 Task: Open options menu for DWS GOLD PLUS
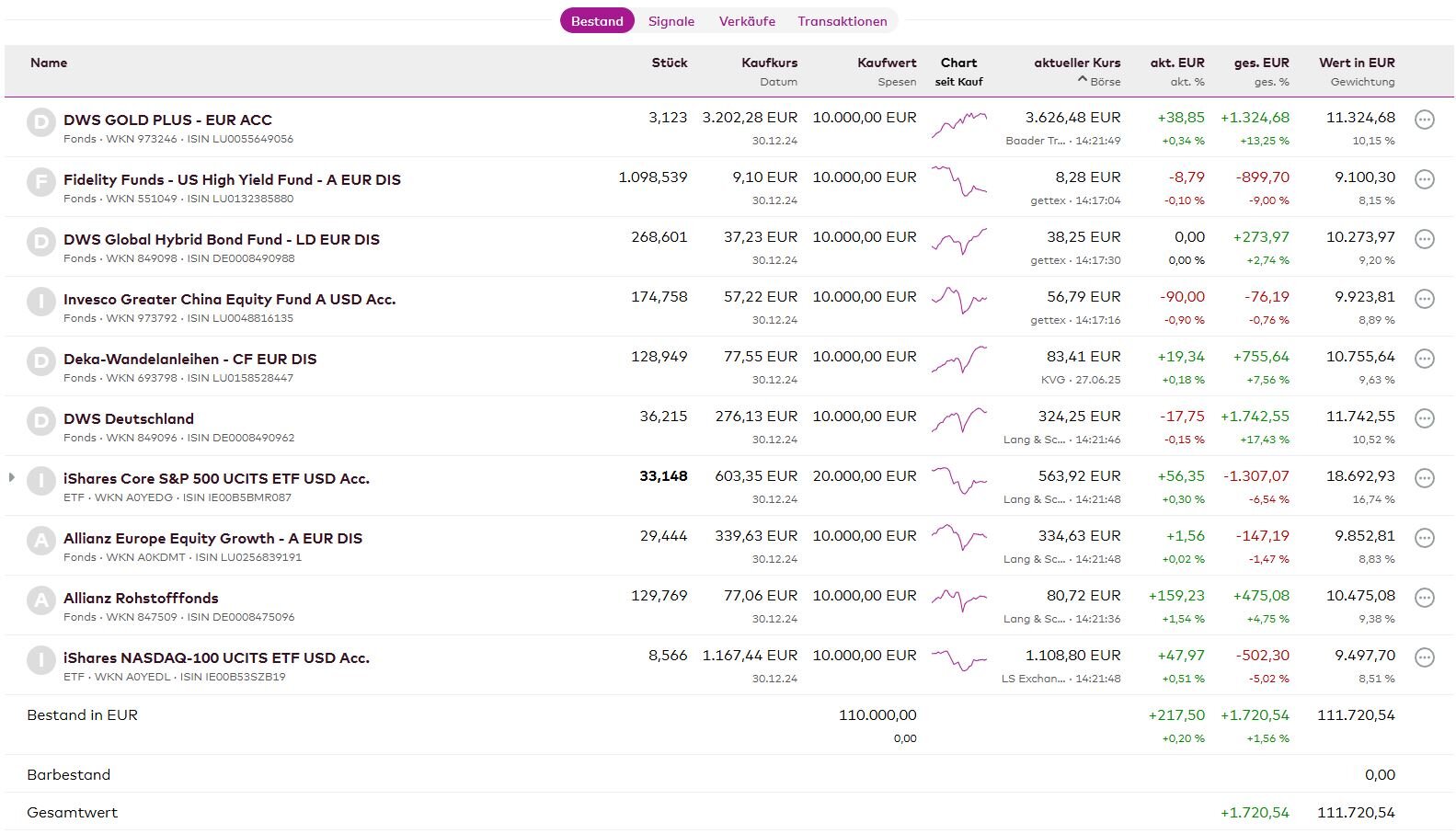coord(1424,120)
